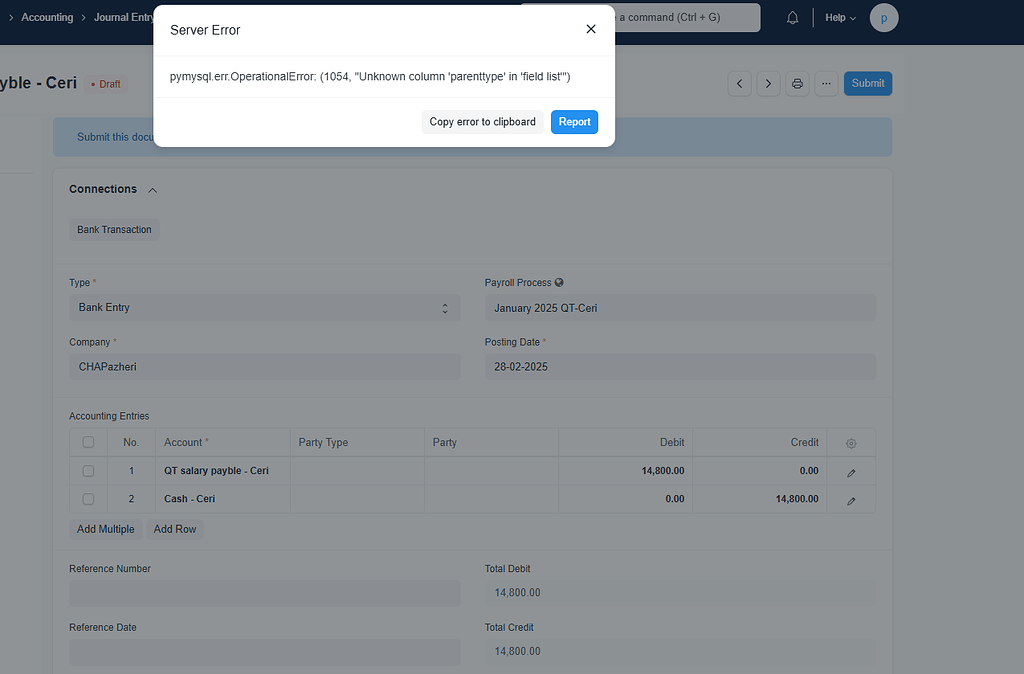
Task: Click the command search bar
Action: [687, 18]
